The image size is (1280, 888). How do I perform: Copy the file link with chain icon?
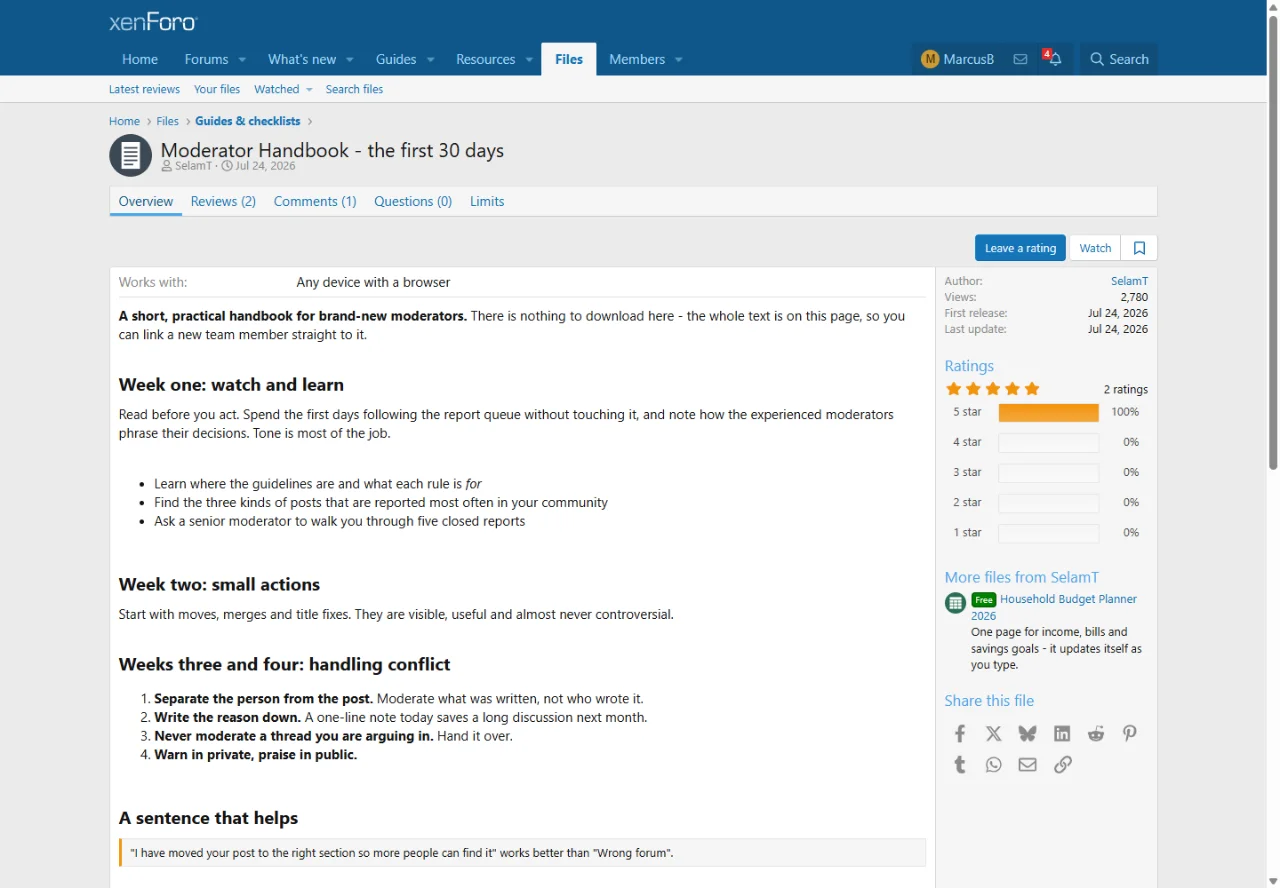(1062, 765)
